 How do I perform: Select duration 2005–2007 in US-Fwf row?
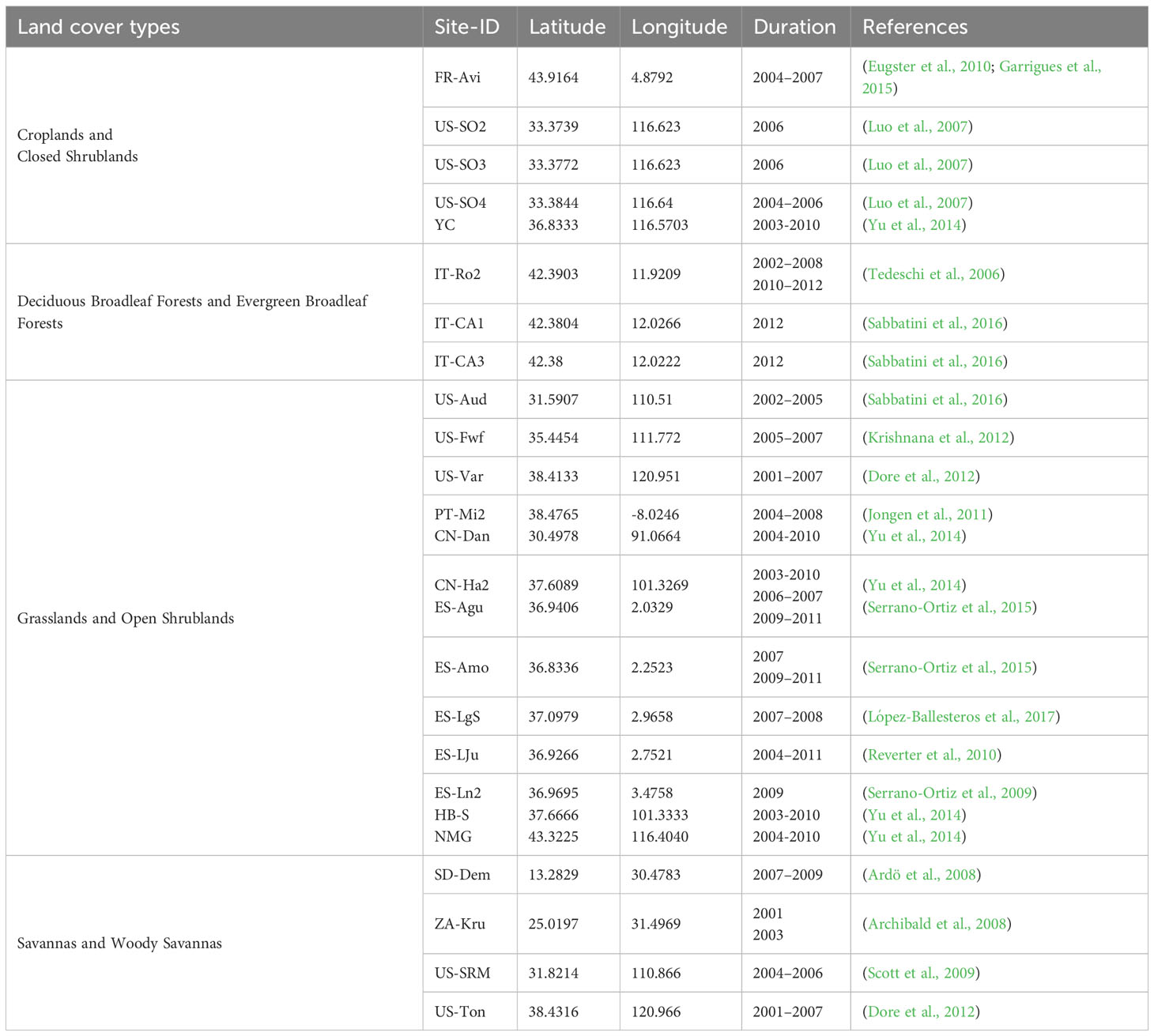[x=788, y=438]
